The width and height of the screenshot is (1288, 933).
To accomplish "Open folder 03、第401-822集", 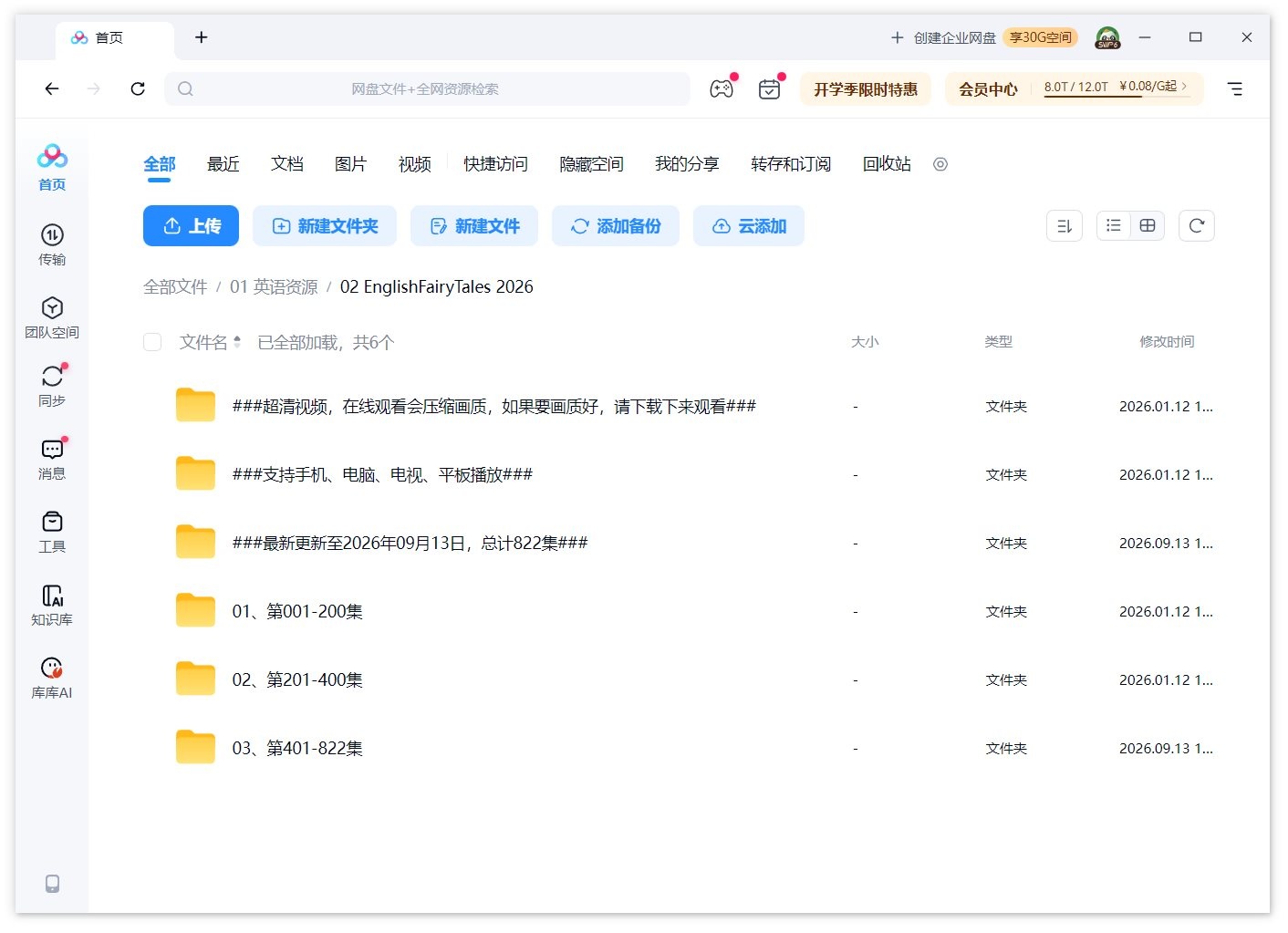I will [x=297, y=748].
